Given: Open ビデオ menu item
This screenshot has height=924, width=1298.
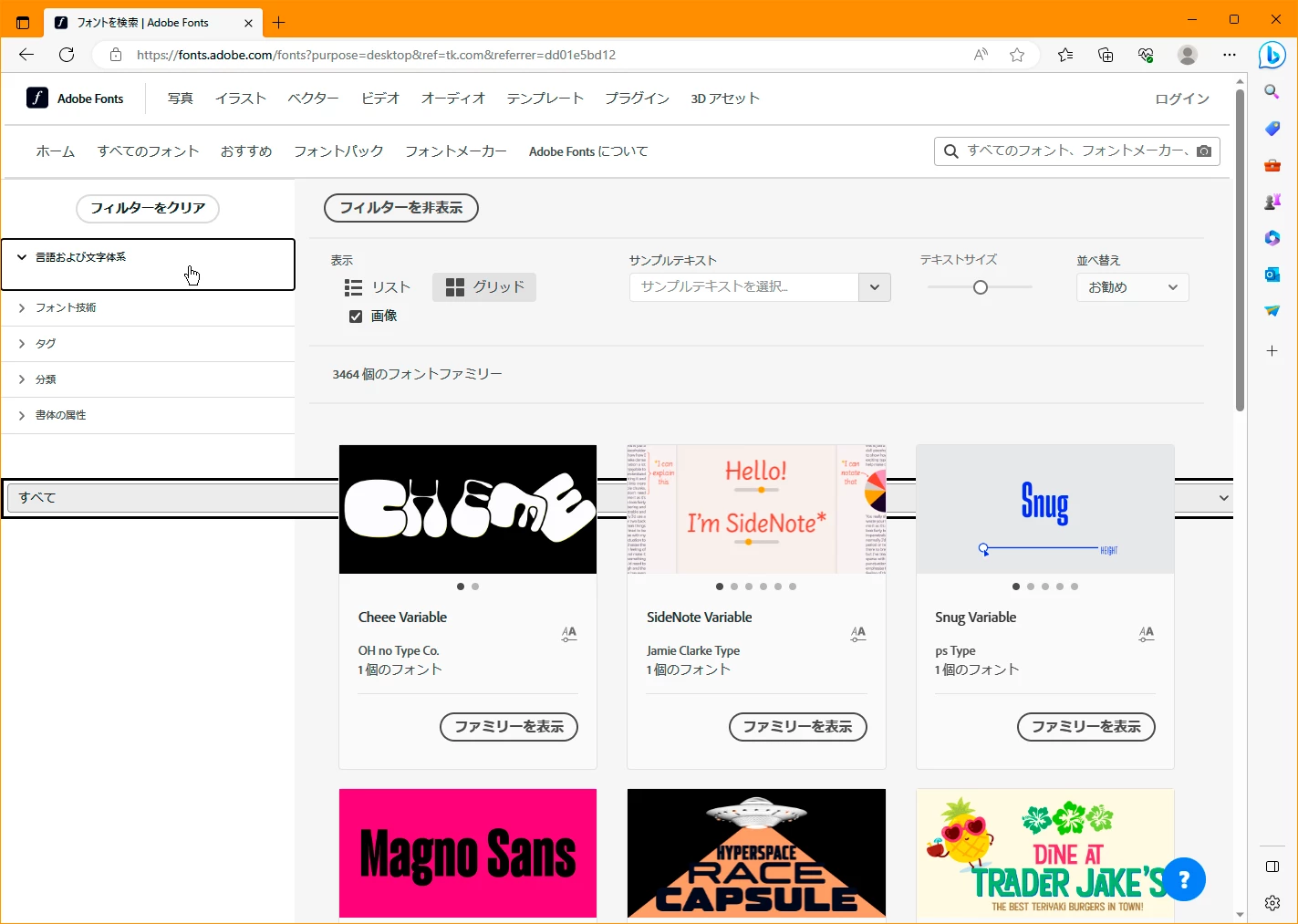Looking at the screenshot, I should coord(380,99).
